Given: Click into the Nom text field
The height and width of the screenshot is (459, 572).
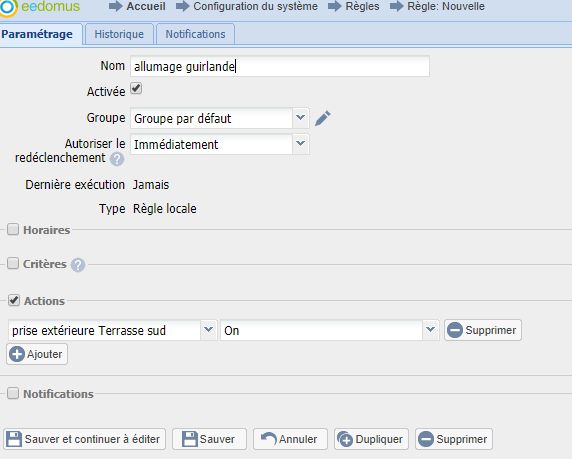Looking at the screenshot, I should tap(280, 66).
